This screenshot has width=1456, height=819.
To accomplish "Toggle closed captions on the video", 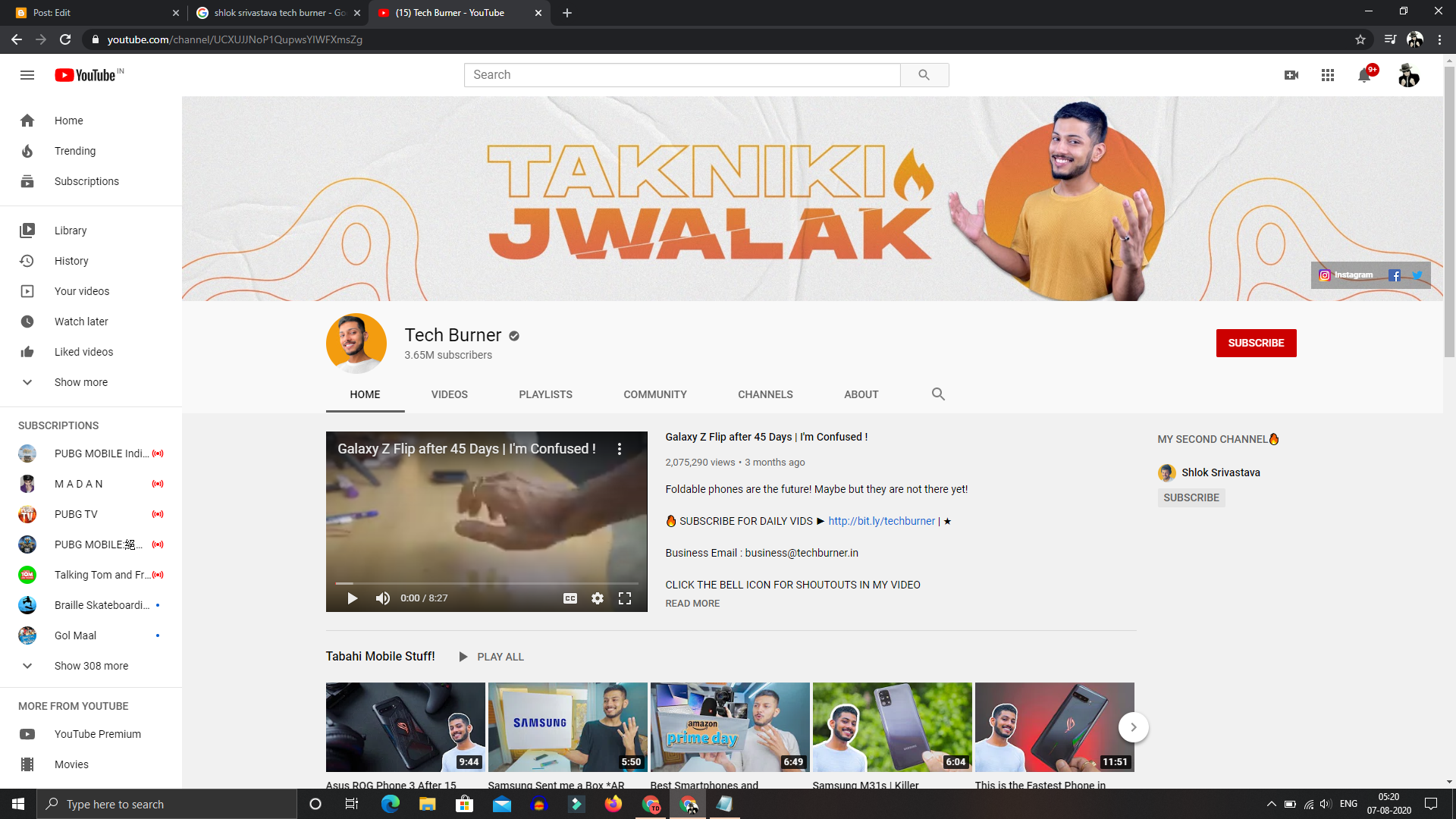I will click(570, 598).
